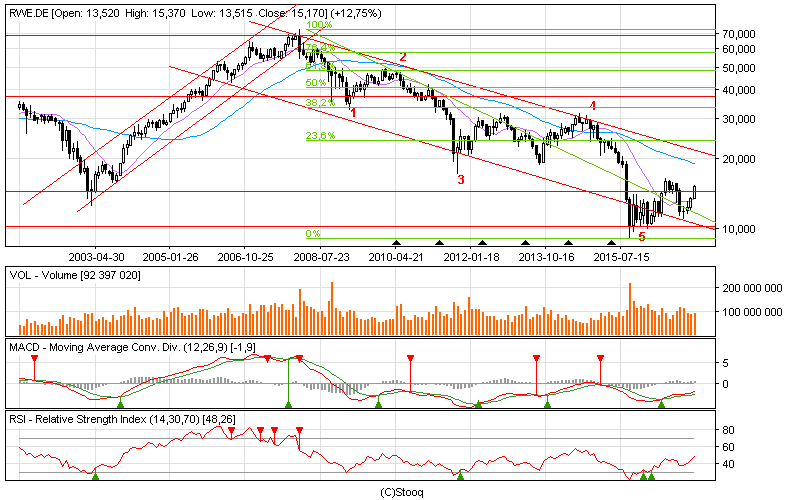The image size is (800, 500).
Task: Click black triangle marker above 2010-04-21 date
Action: coord(396,242)
